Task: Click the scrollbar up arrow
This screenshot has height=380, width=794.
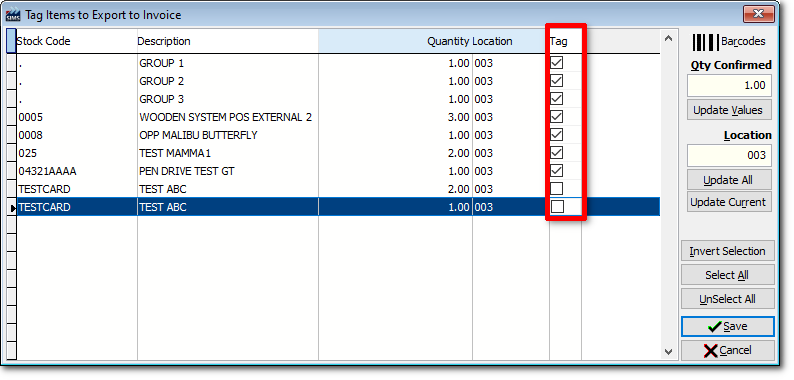Action: coord(668,39)
